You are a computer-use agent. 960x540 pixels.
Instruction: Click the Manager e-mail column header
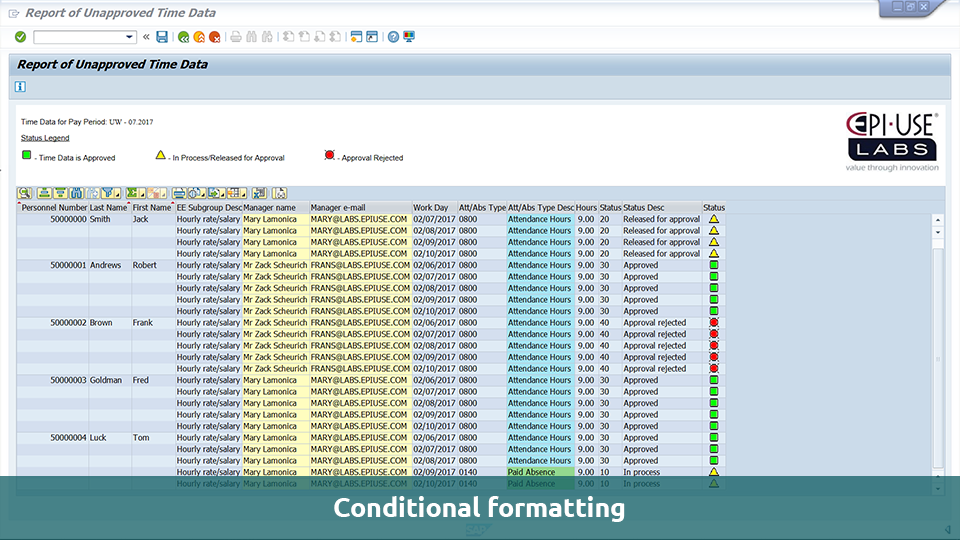[359, 207]
